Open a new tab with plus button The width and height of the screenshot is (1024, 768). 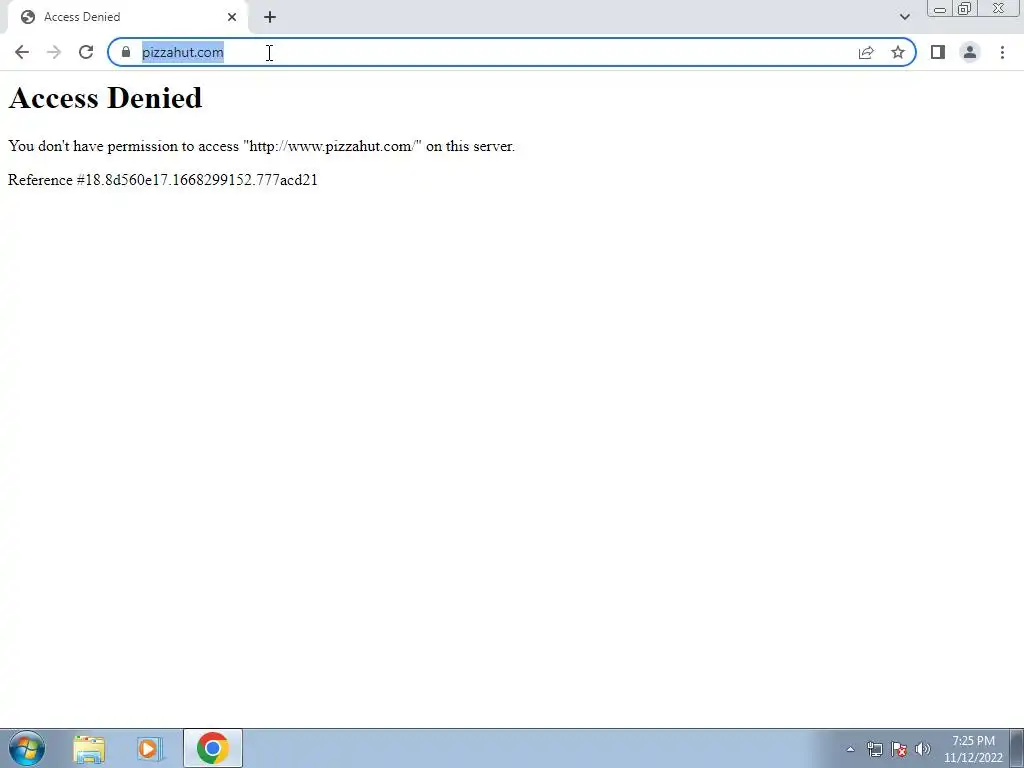pos(270,17)
